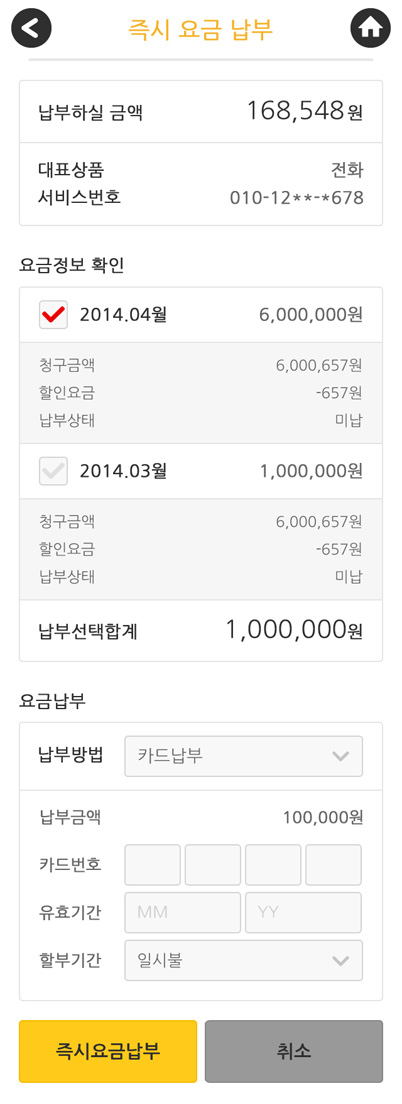402x1104 pixels.
Task: Click the first 카드번호 input box
Action: click(153, 865)
